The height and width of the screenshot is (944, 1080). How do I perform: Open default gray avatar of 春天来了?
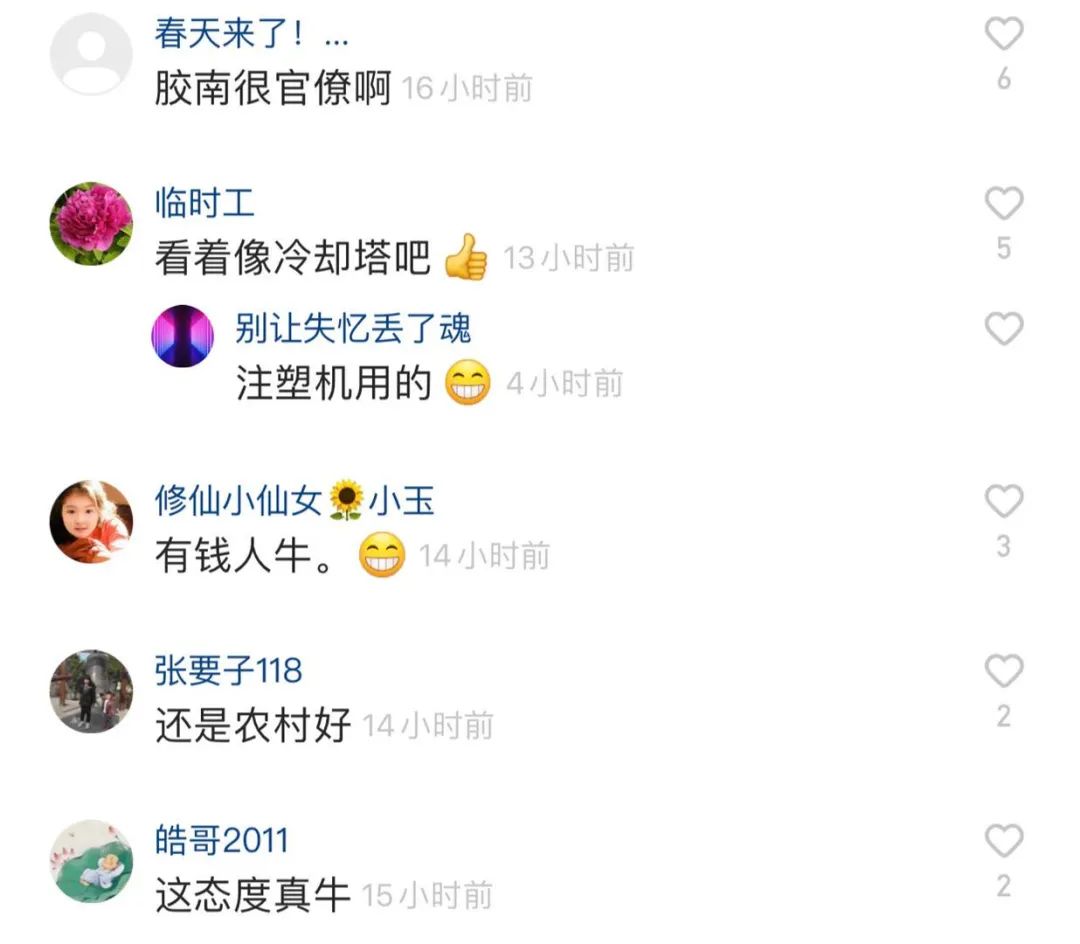tap(91, 54)
